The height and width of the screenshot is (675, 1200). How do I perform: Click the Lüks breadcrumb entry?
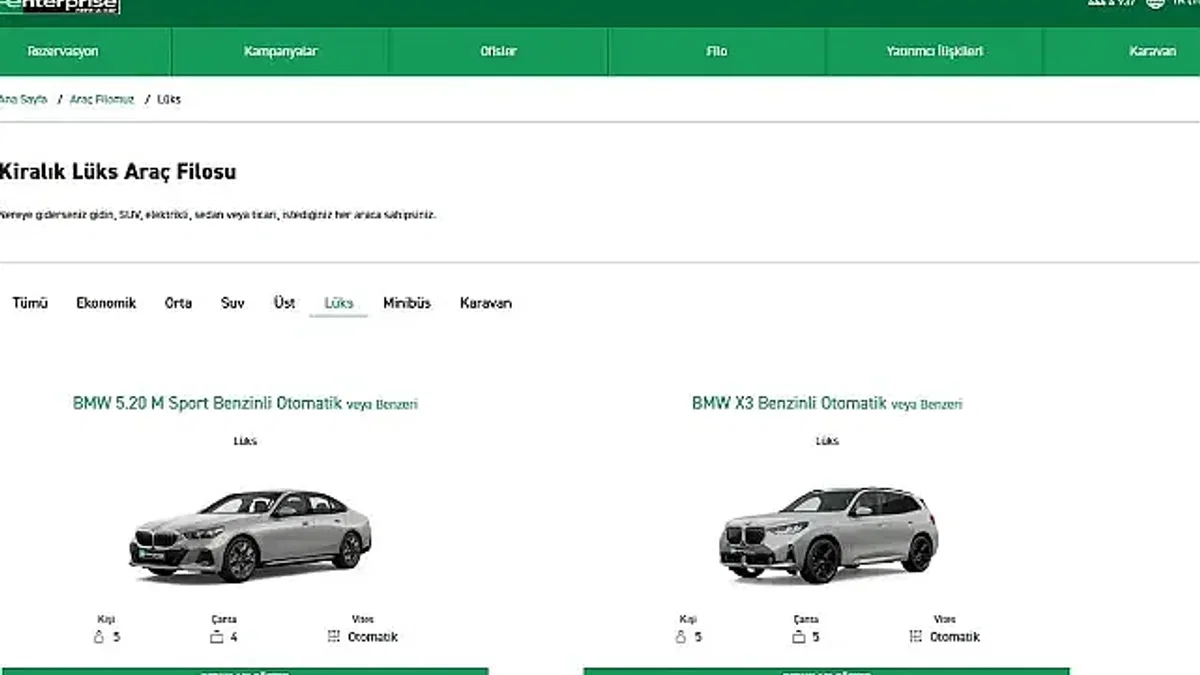pyautogui.click(x=169, y=100)
